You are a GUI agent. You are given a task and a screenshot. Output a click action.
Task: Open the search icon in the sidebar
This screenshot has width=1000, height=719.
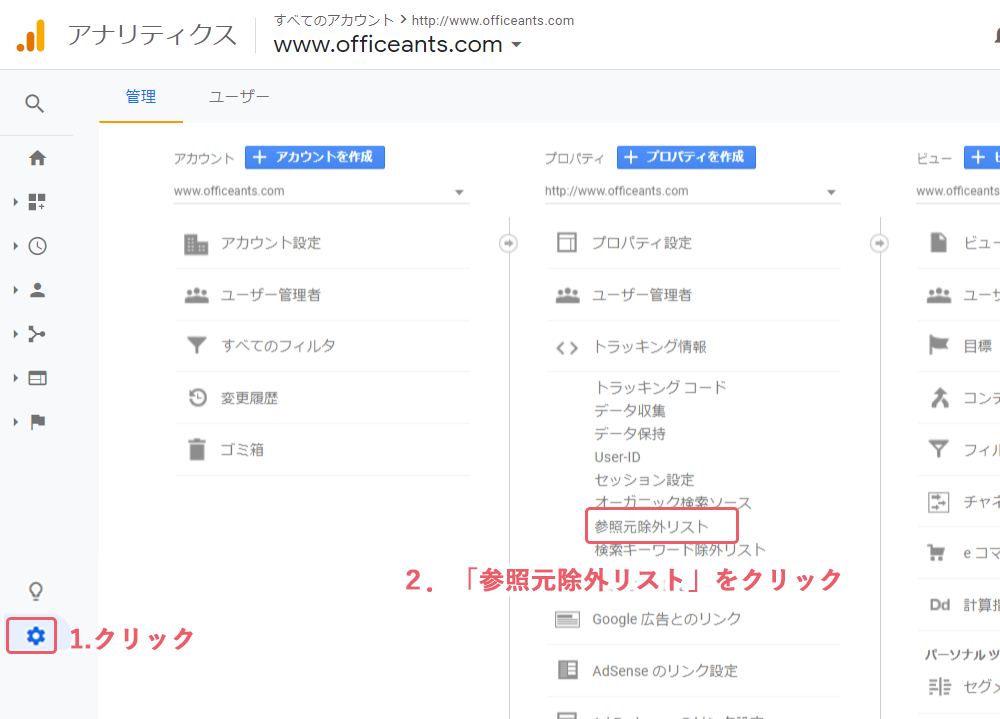click(x=34, y=103)
